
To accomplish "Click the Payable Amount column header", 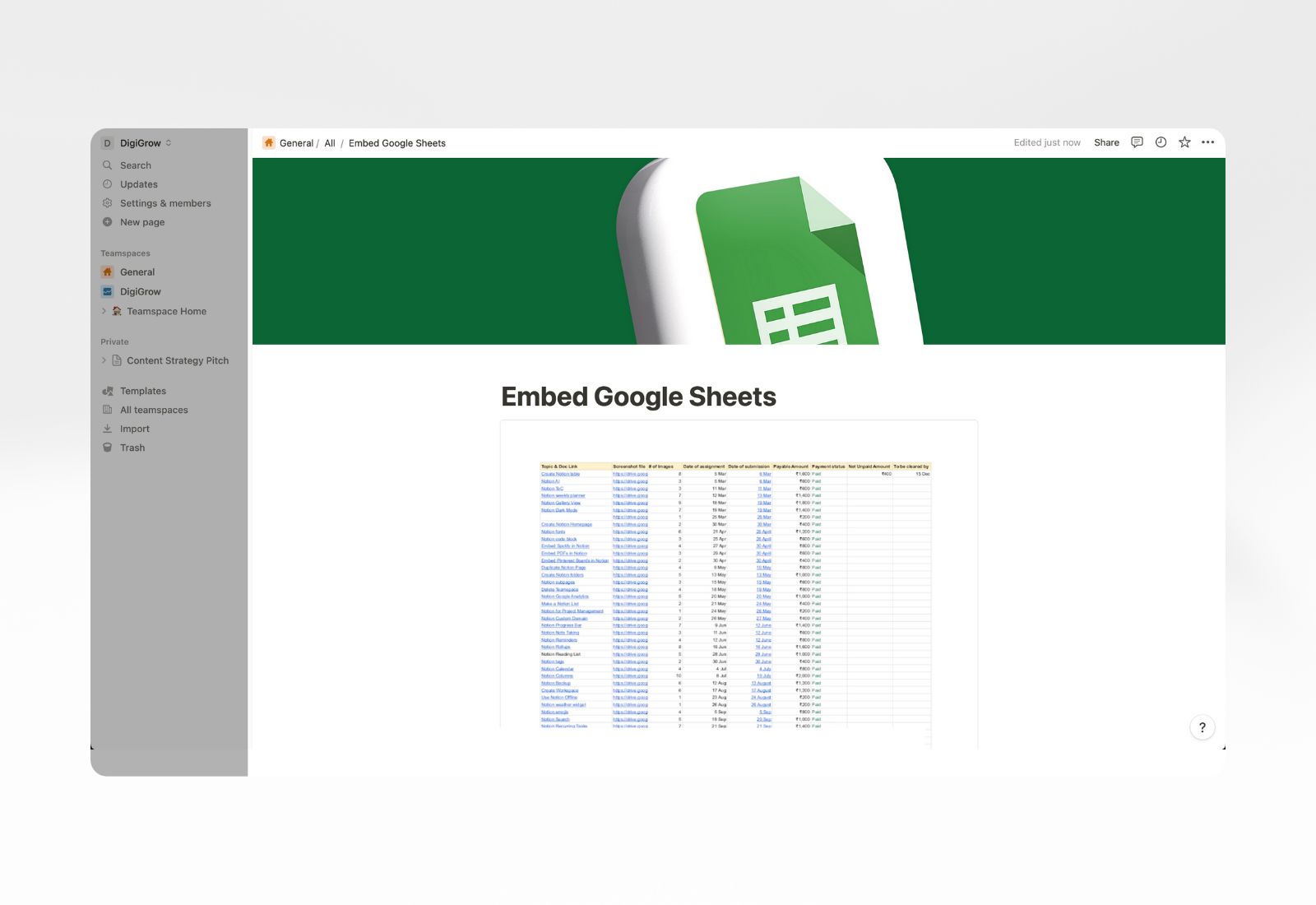I will [x=790, y=466].
